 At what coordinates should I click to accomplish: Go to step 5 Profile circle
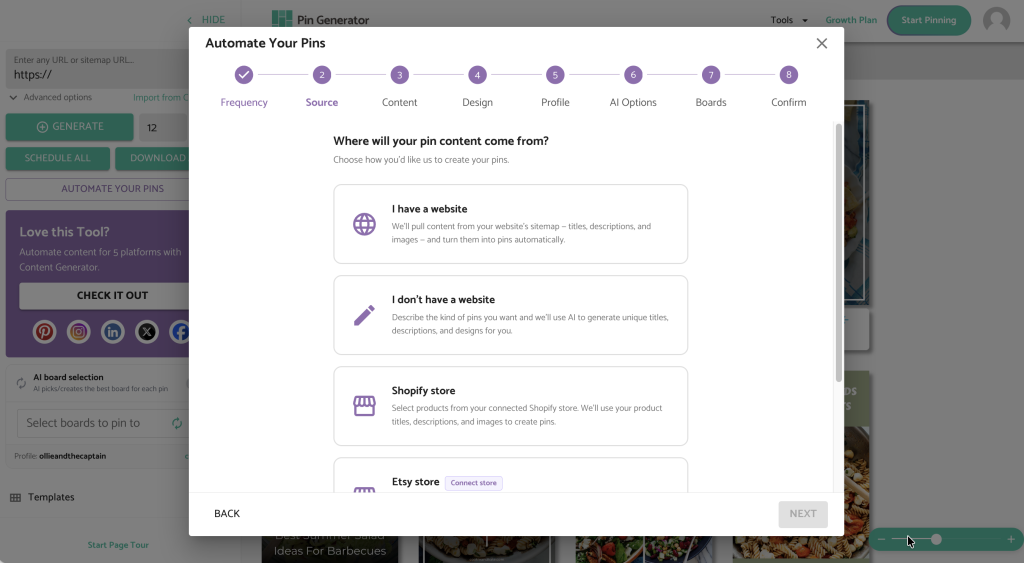point(555,75)
